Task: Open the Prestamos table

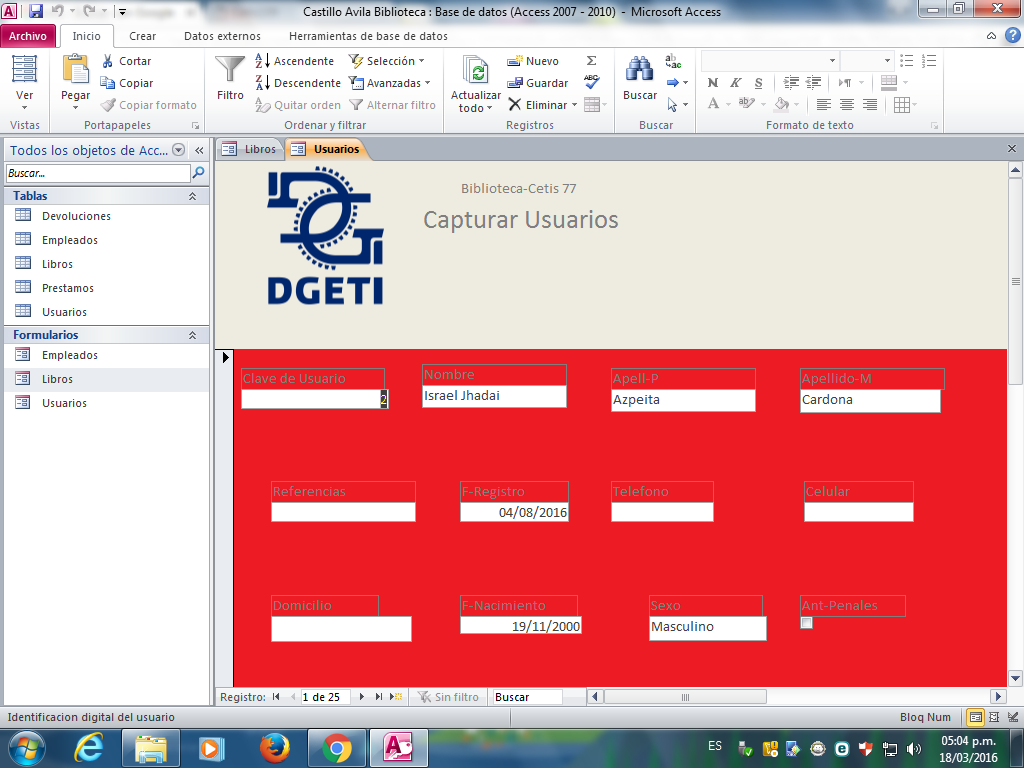Action: coord(68,288)
